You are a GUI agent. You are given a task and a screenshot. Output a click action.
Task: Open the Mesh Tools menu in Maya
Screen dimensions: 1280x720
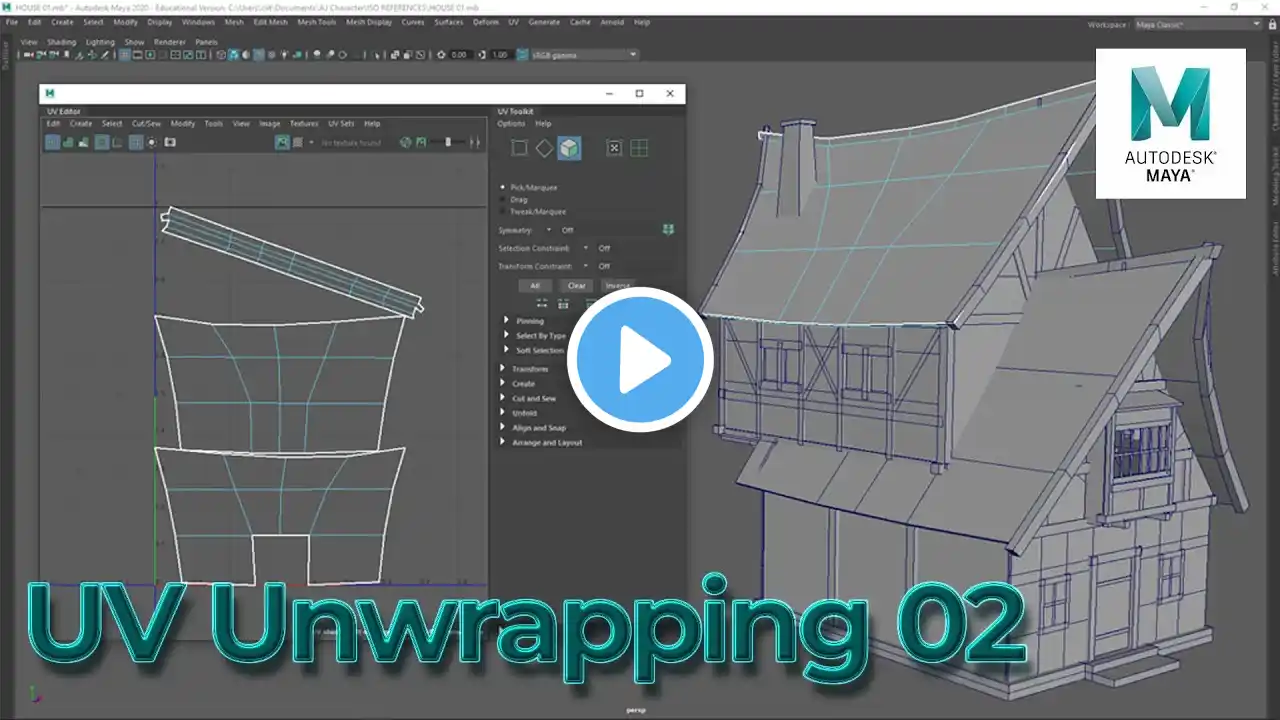click(317, 22)
